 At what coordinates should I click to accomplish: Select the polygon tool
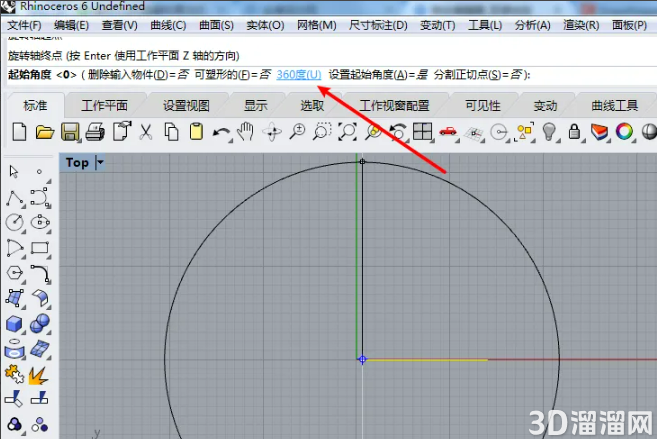point(15,273)
